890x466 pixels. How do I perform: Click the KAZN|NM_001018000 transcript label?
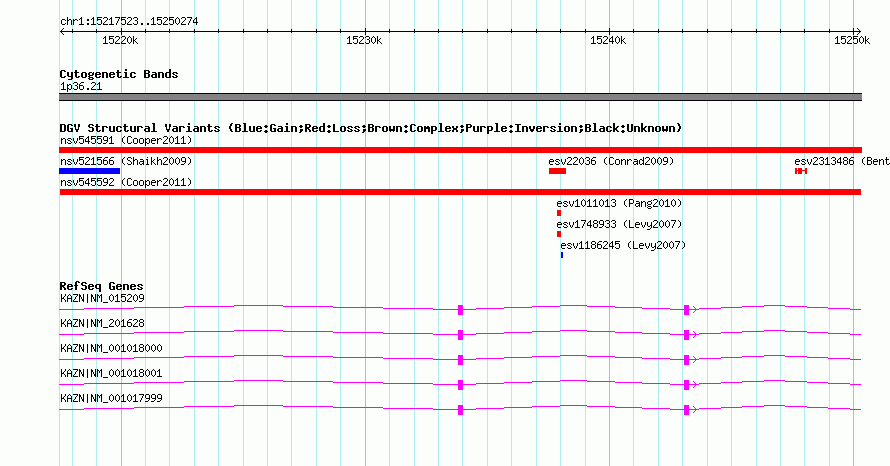(x=111, y=349)
